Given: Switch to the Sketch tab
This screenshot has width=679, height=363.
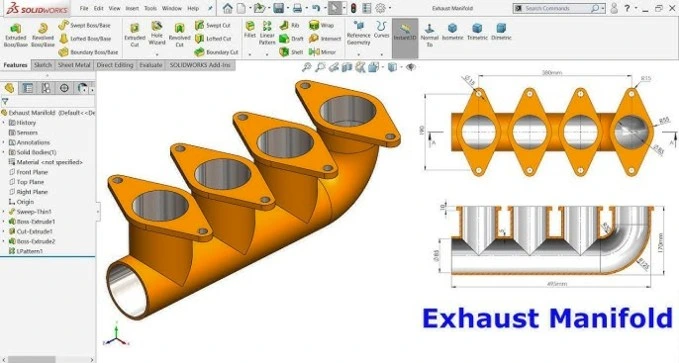Looking at the screenshot, I should coord(43,65).
